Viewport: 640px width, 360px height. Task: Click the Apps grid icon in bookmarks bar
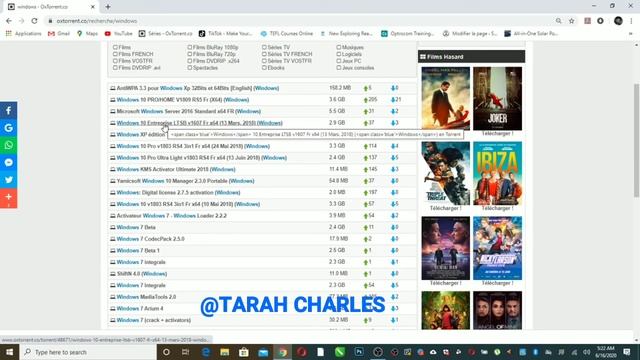[9, 33]
